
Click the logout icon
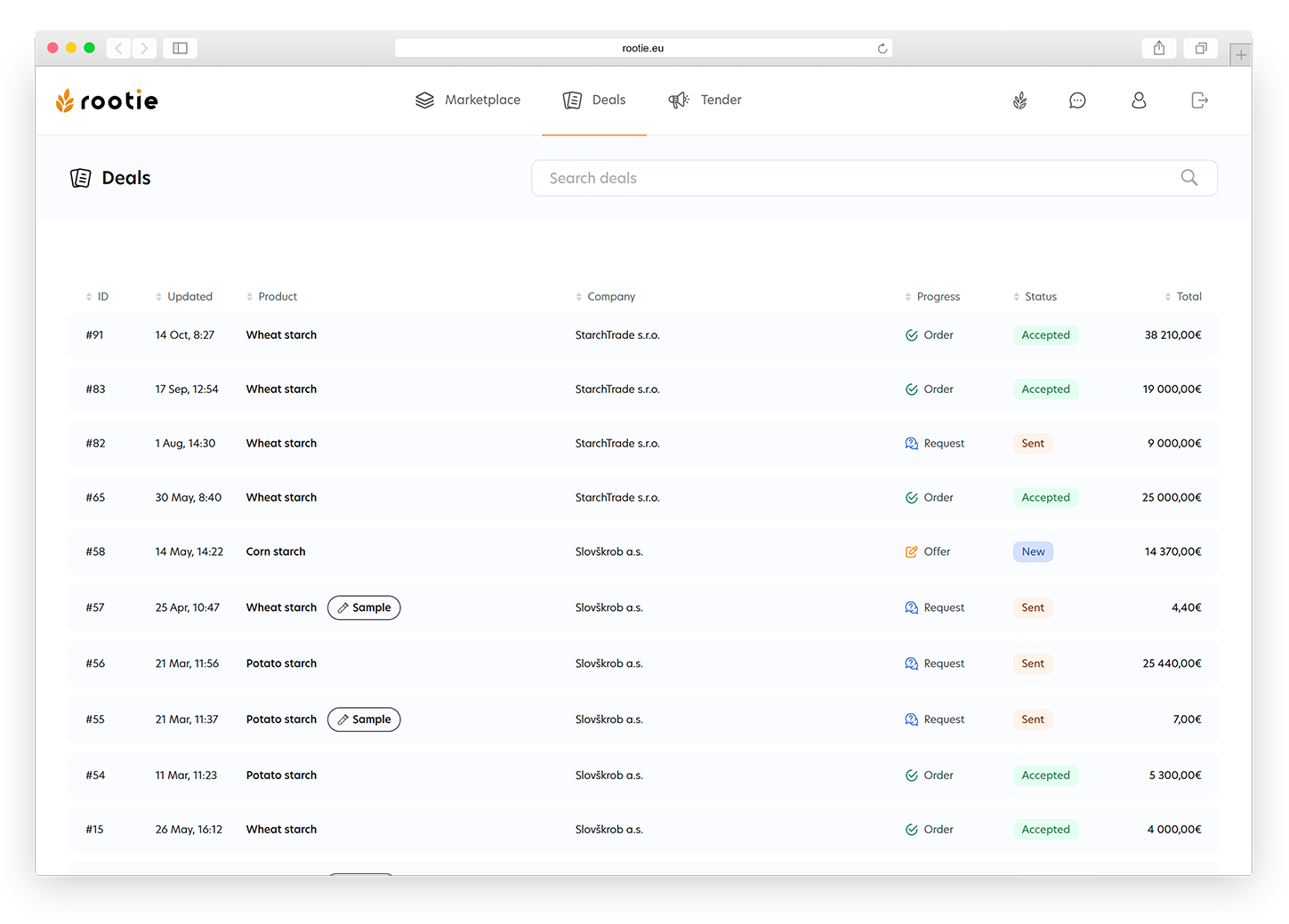[1199, 100]
